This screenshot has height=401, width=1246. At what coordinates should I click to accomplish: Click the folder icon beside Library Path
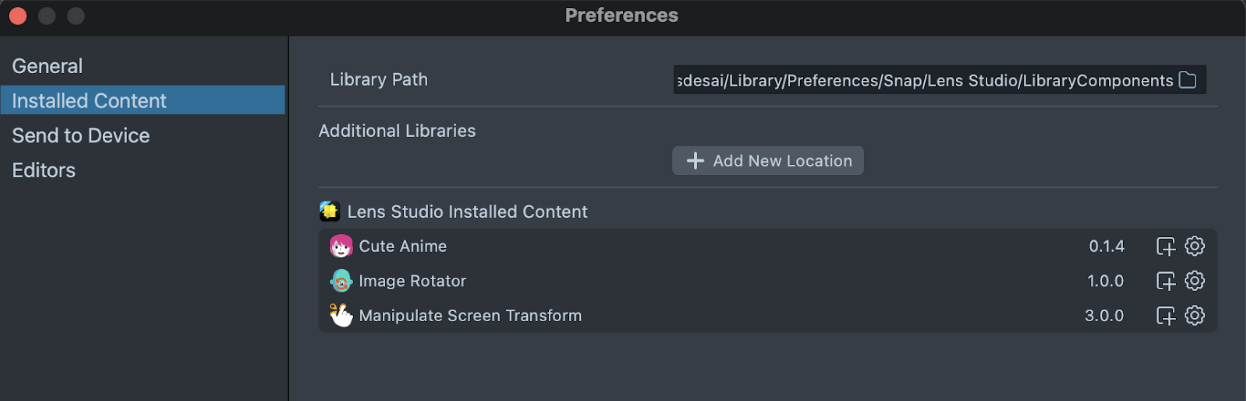pyautogui.click(x=1188, y=80)
